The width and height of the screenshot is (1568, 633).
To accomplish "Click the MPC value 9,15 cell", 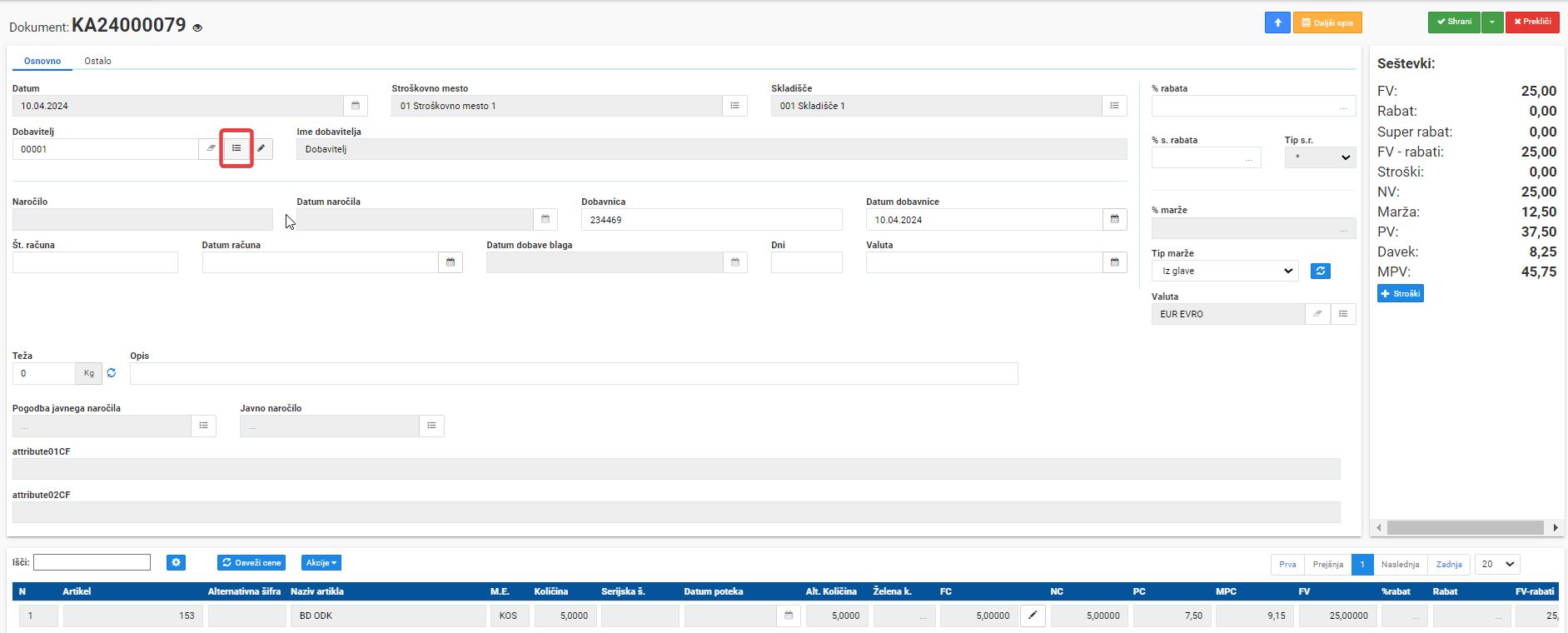I will 1254,616.
